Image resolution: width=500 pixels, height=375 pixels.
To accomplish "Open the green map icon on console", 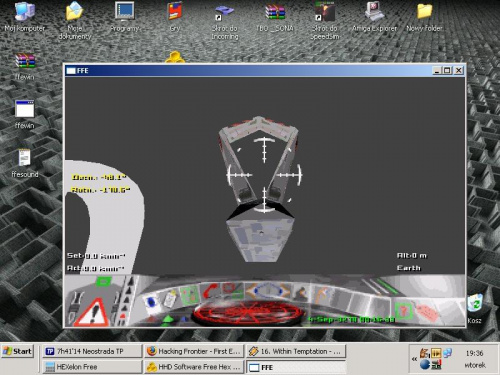I will [189, 294].
